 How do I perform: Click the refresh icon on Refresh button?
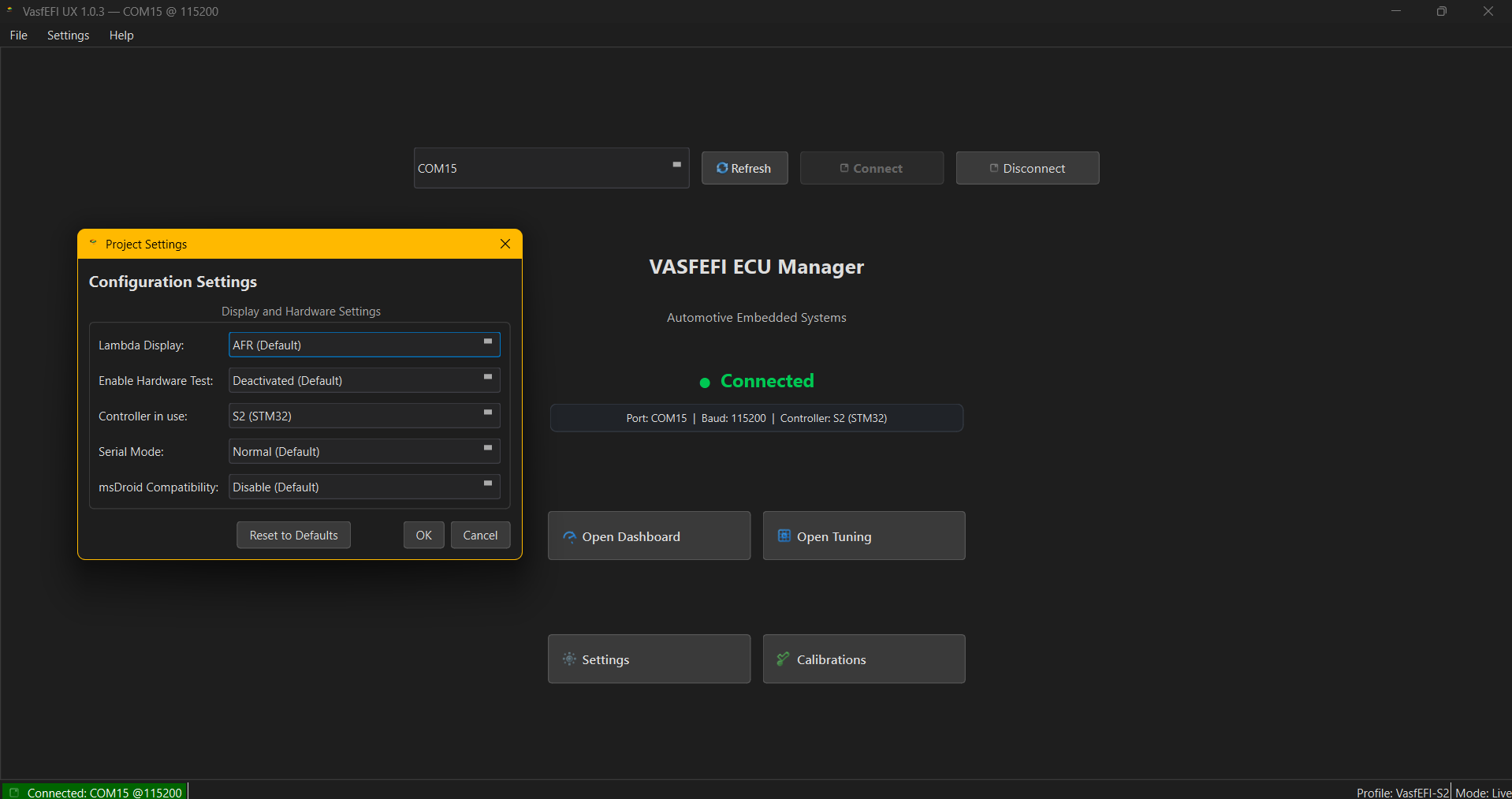721,168
